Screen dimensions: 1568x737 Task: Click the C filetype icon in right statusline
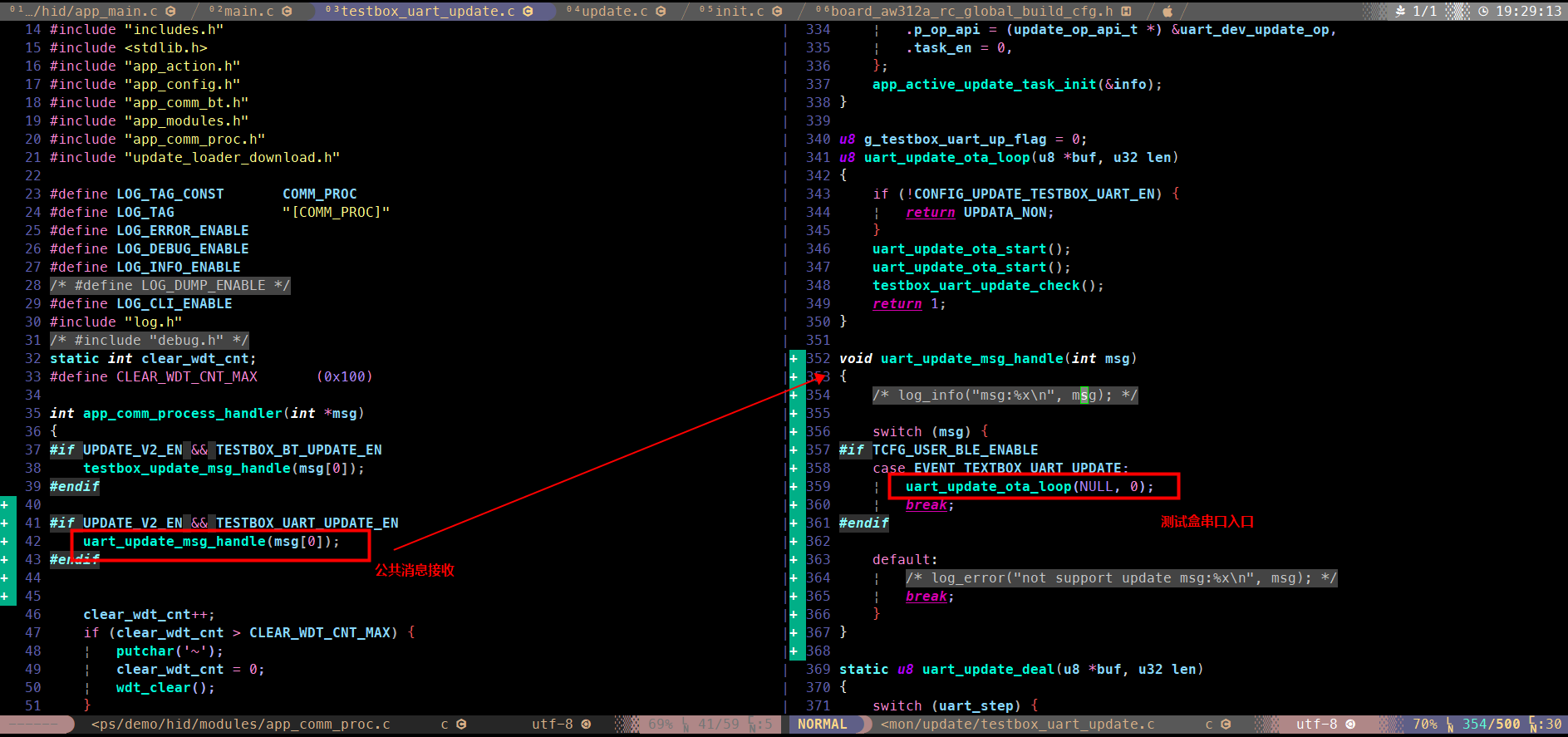tap(1226, 725)
